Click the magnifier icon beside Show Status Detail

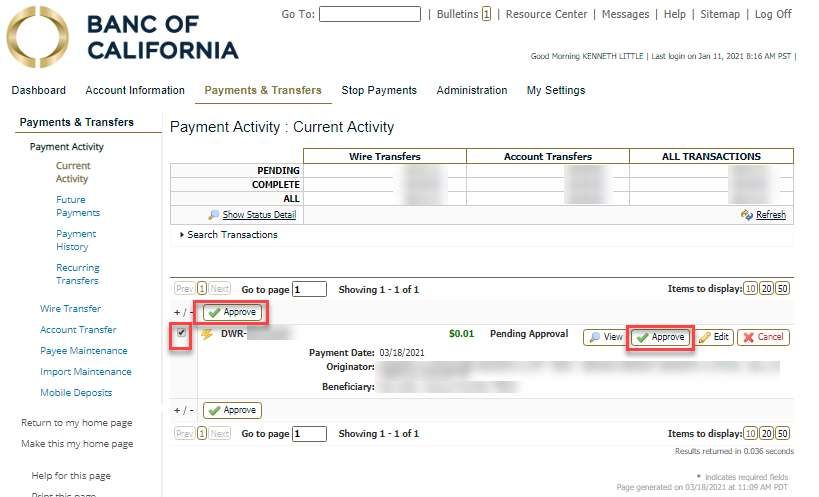click(213, 215)
